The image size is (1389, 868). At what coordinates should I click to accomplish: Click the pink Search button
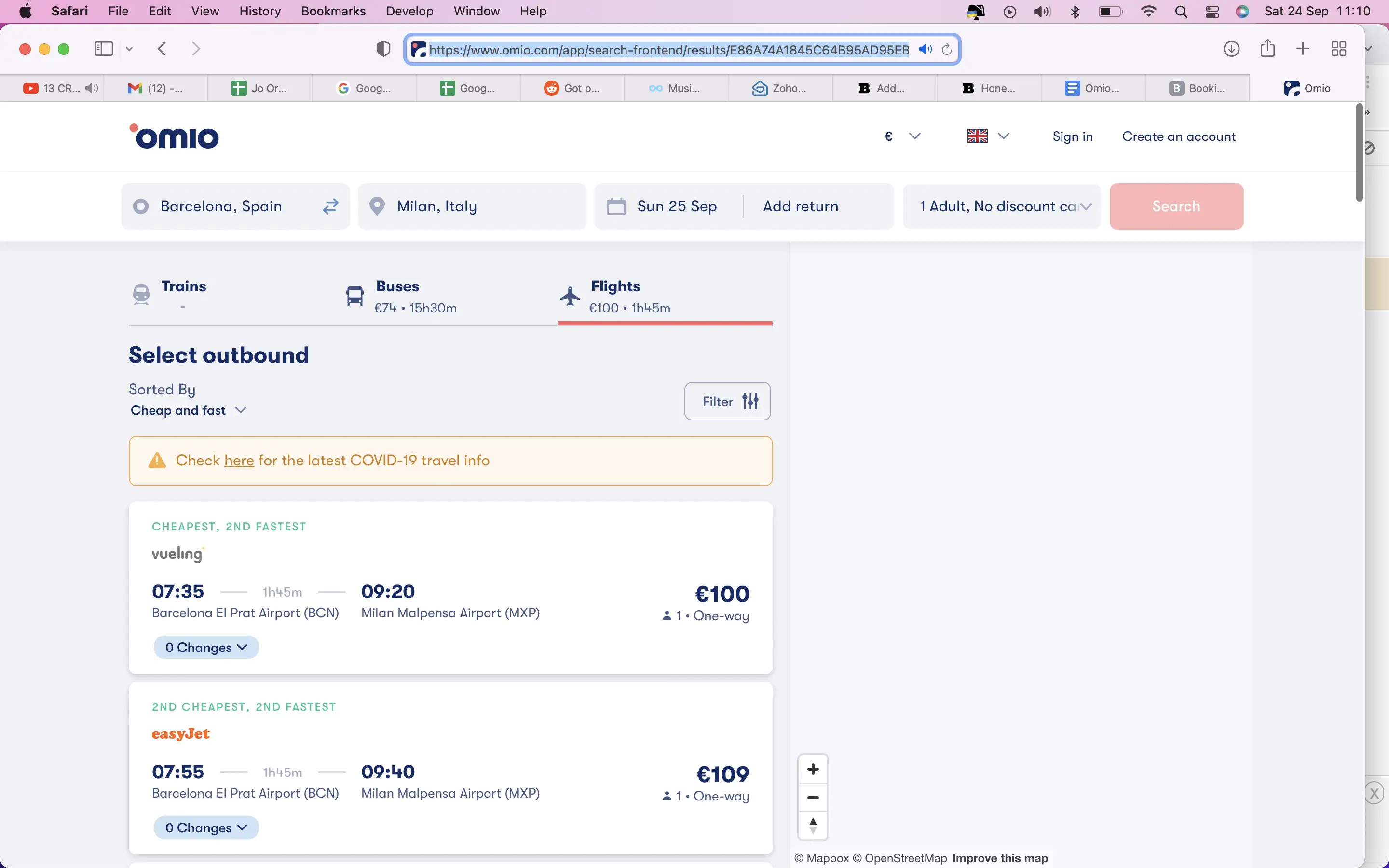point(1176,206)
